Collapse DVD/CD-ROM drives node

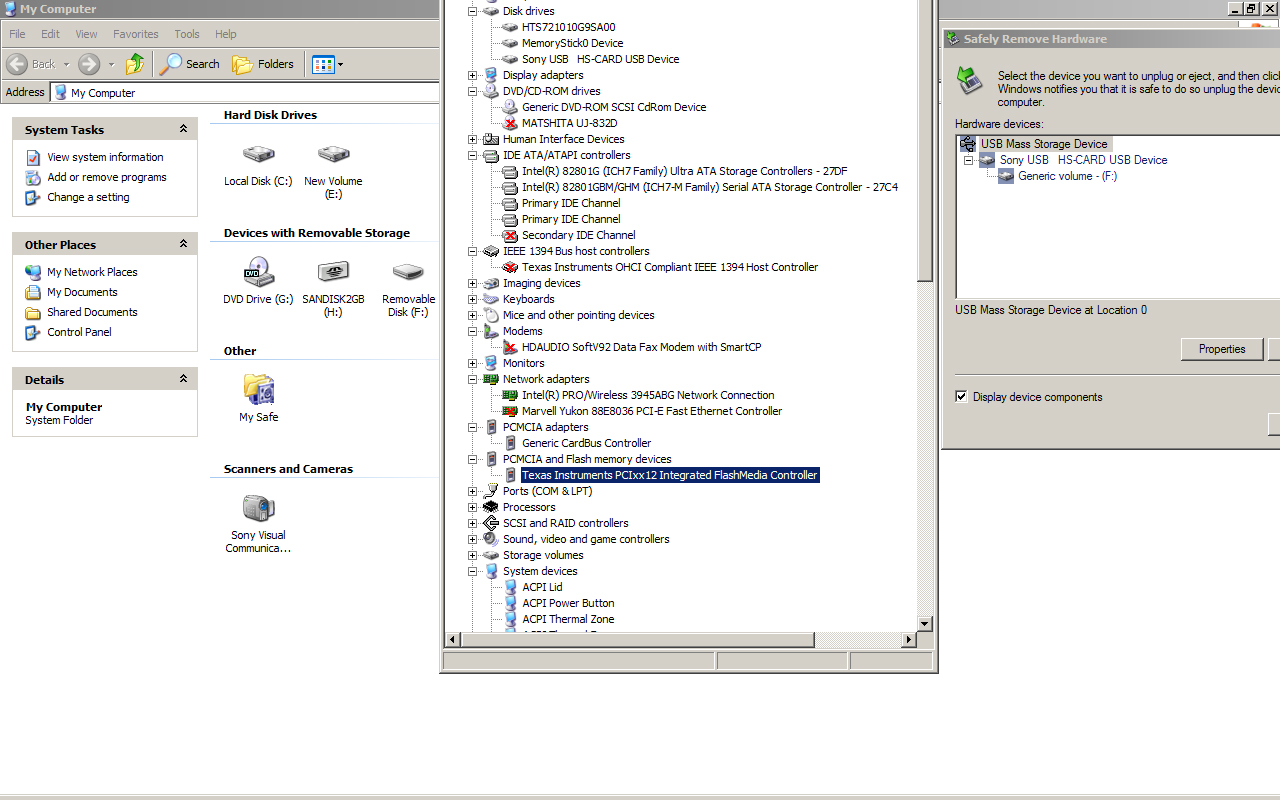(473, 91)
